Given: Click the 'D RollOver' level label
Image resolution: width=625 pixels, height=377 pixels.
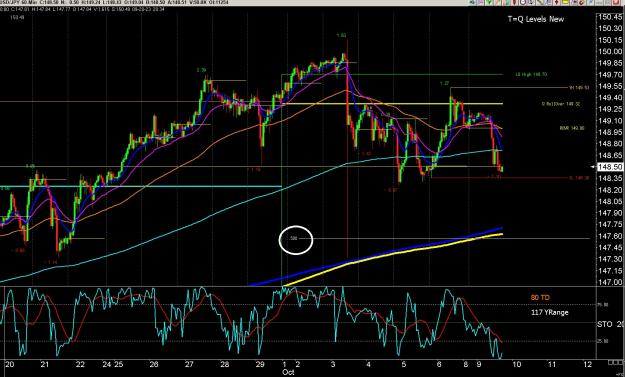Looking at the screenshot, I should (560, 104).
